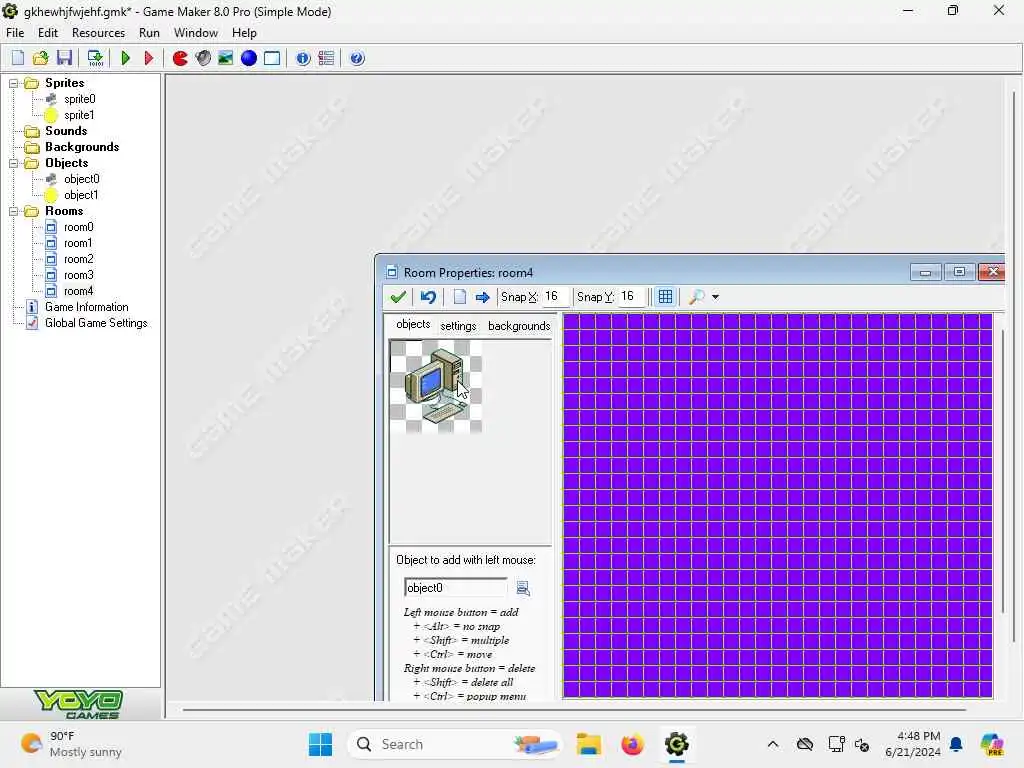Open the Window menu
This screenshot has height=768, width=1024.
pos(195,33)
